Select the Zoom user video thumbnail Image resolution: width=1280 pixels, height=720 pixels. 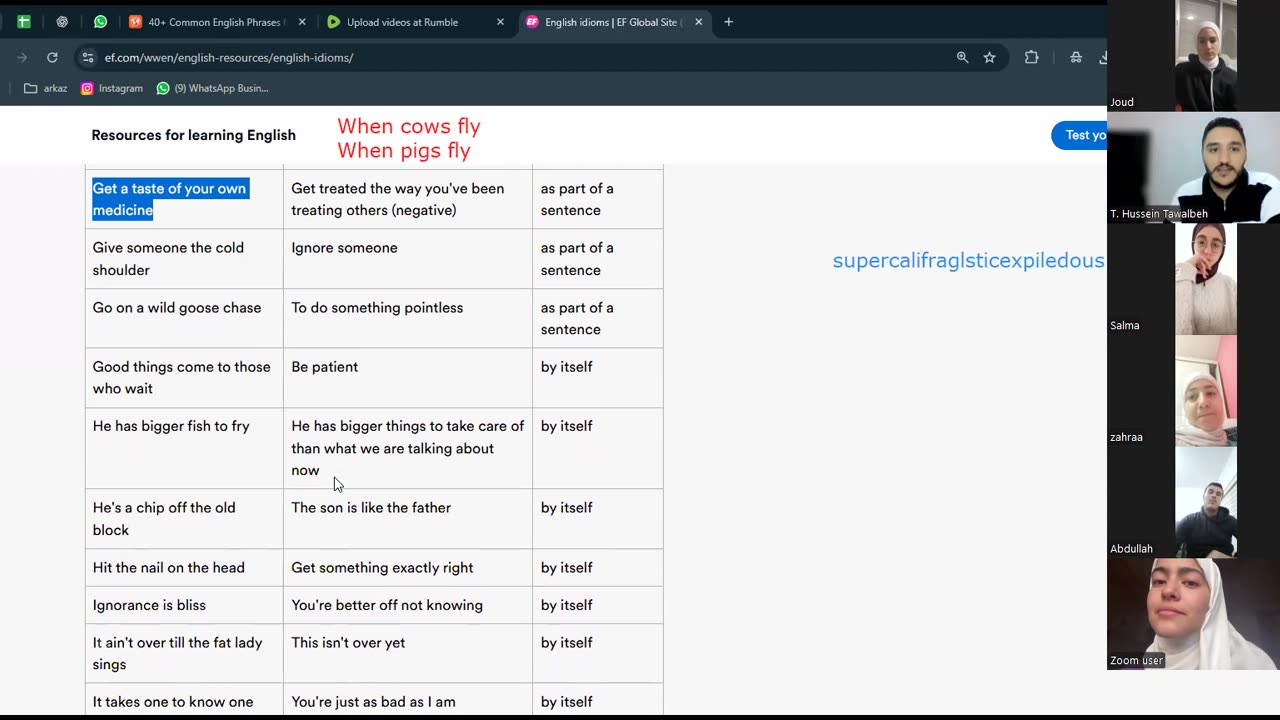click(1194, 614)
